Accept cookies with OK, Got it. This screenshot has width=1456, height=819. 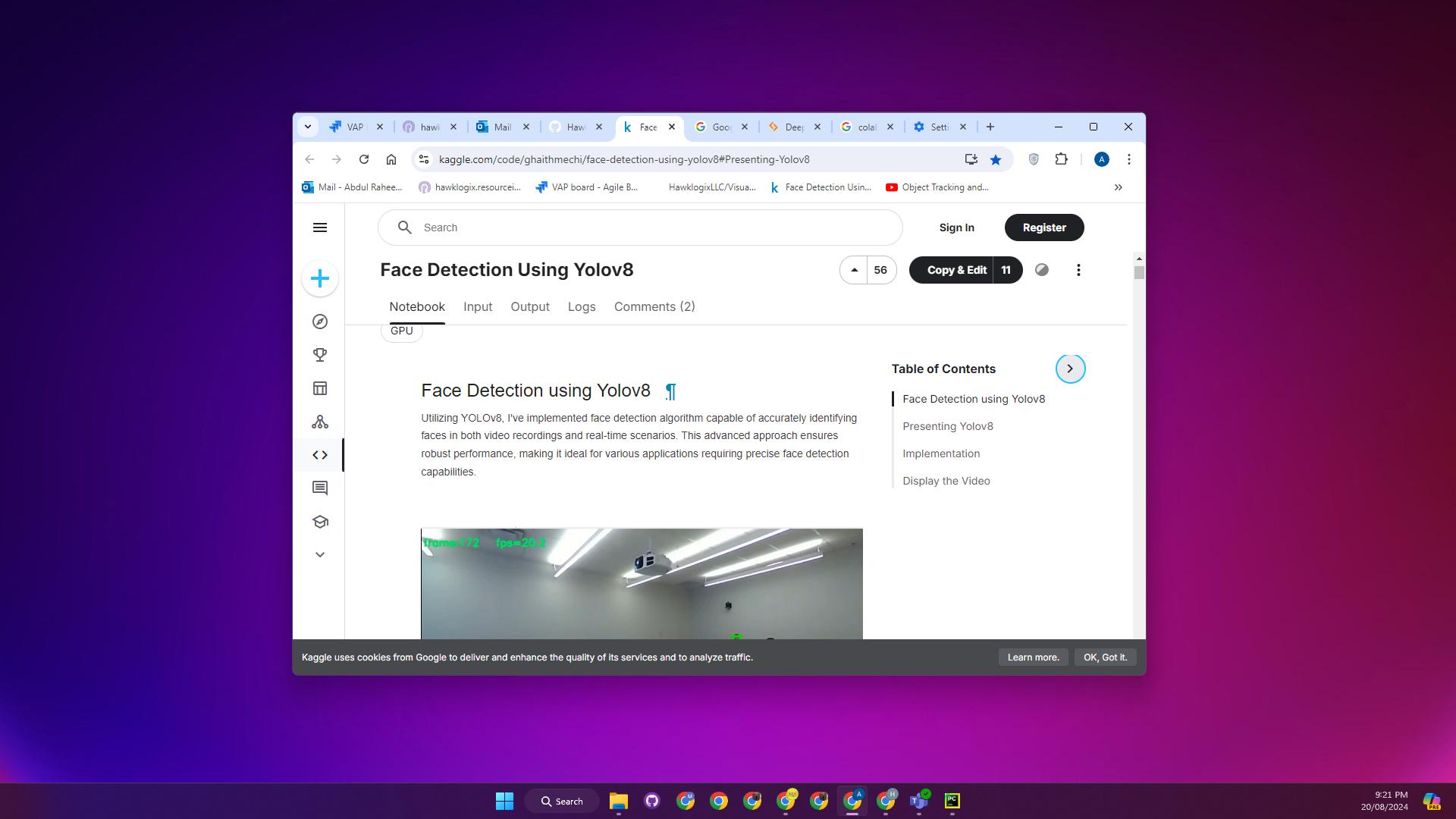click(x=1105, y=657)
